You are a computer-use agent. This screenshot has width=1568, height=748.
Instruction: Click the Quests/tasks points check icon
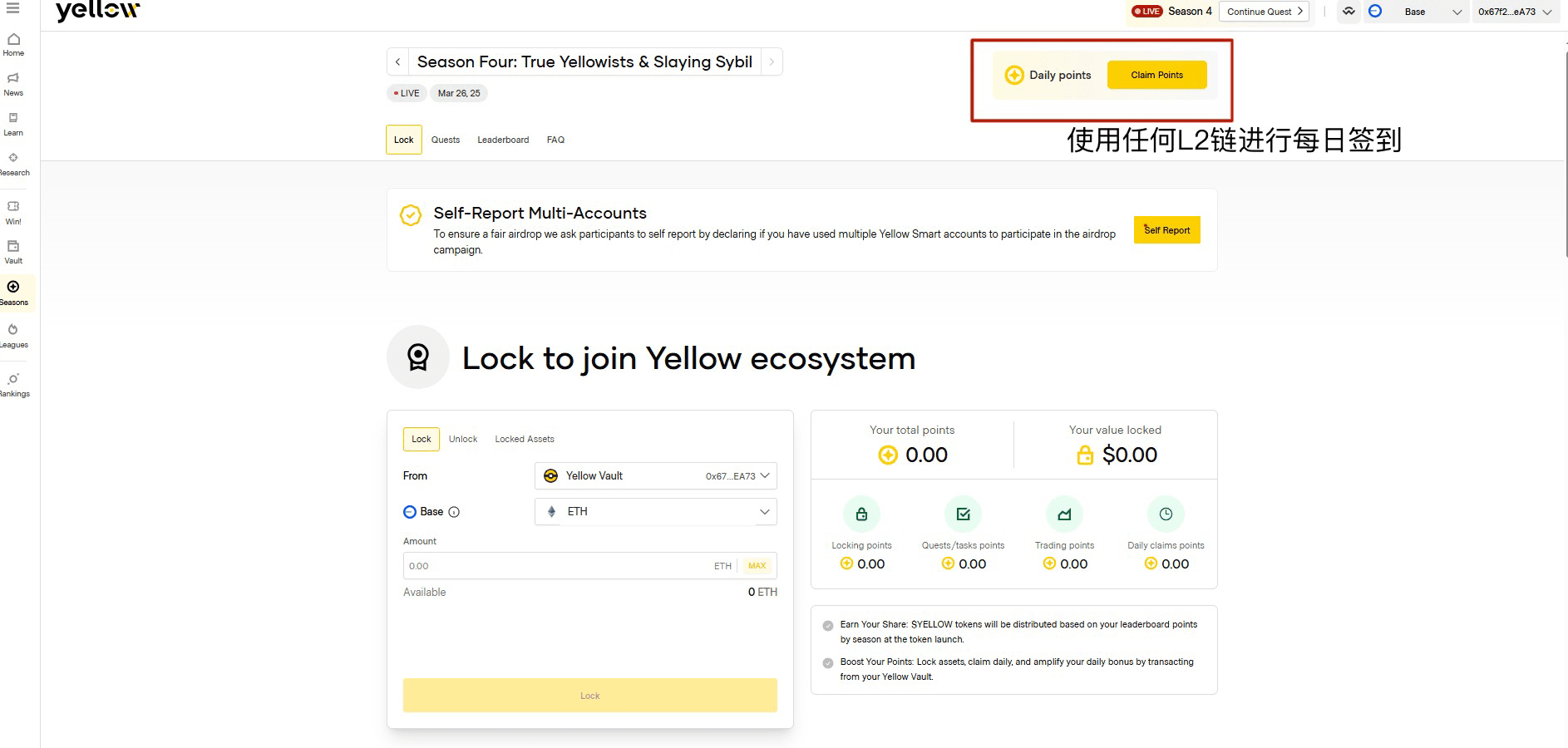coord(963,514)
